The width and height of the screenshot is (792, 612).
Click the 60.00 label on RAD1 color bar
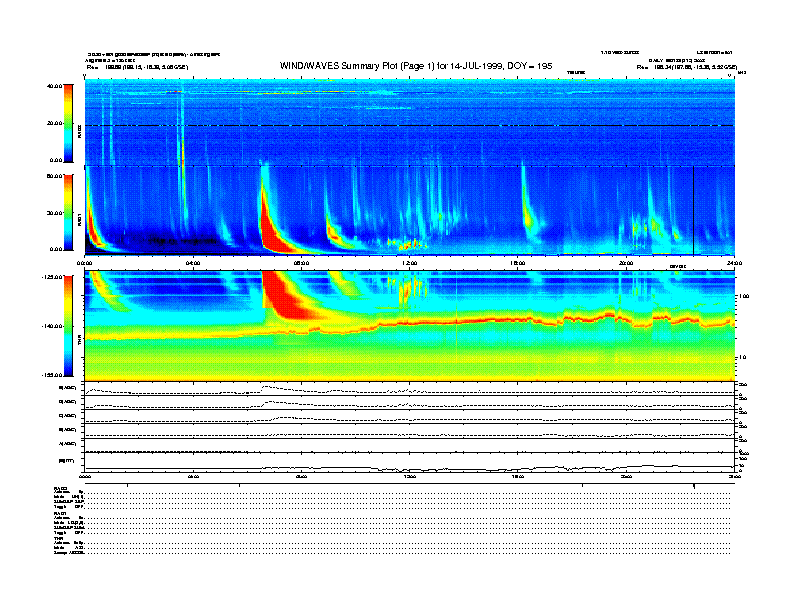pos(55,176)
